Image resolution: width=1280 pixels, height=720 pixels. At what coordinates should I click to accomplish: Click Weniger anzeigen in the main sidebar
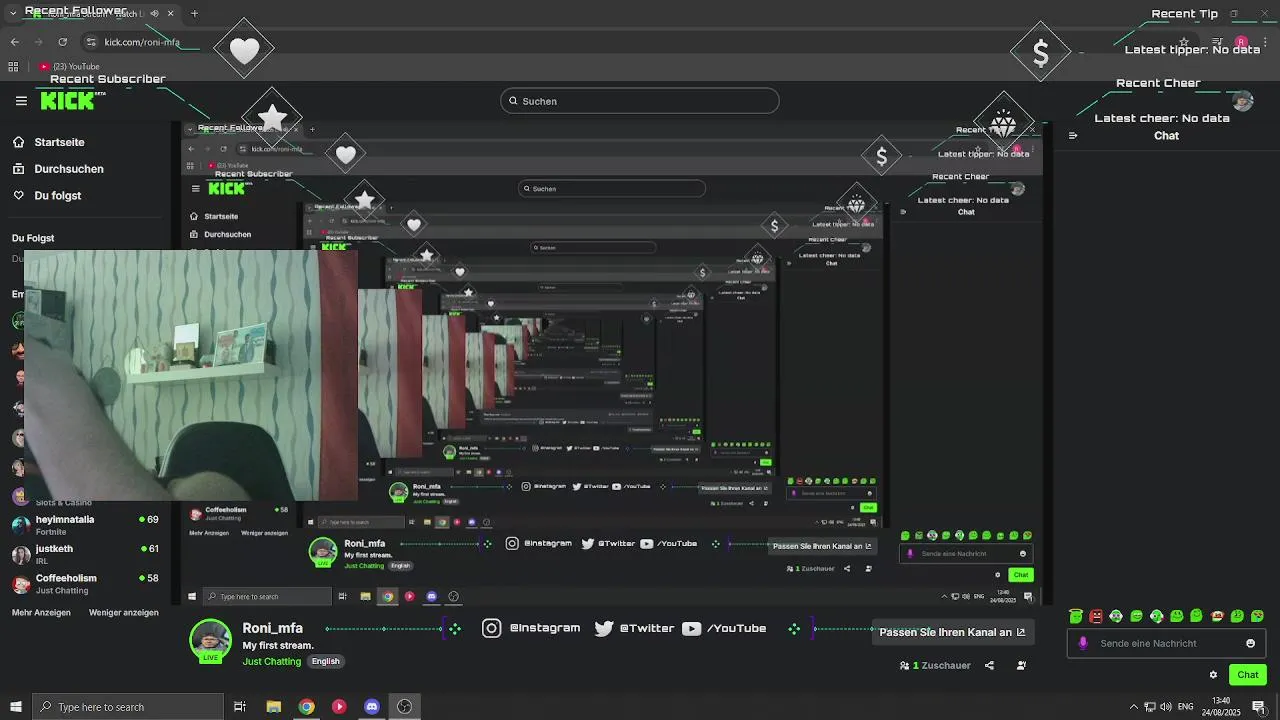click(123, 612)
